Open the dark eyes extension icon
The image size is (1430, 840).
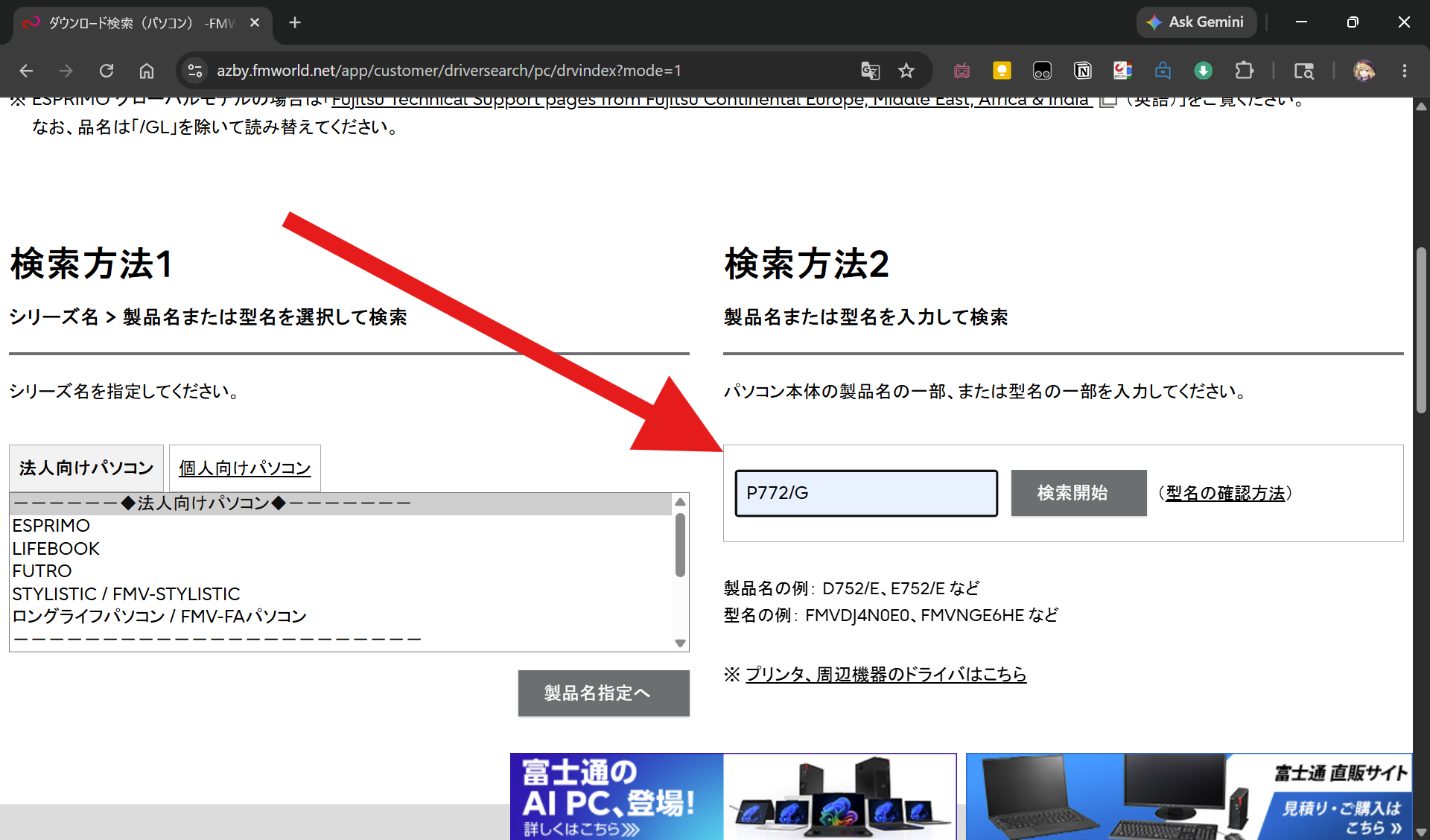(1042, 71)
